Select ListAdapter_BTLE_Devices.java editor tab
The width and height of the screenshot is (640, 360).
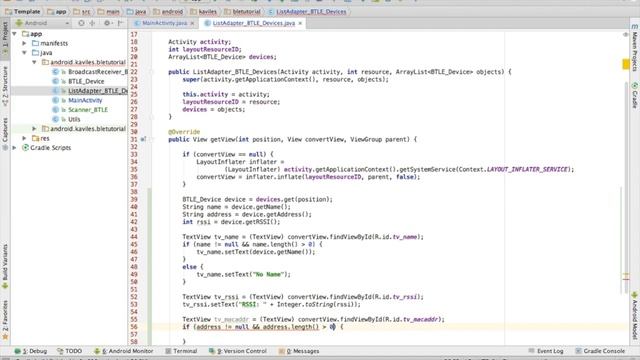(x=253, y=23)
